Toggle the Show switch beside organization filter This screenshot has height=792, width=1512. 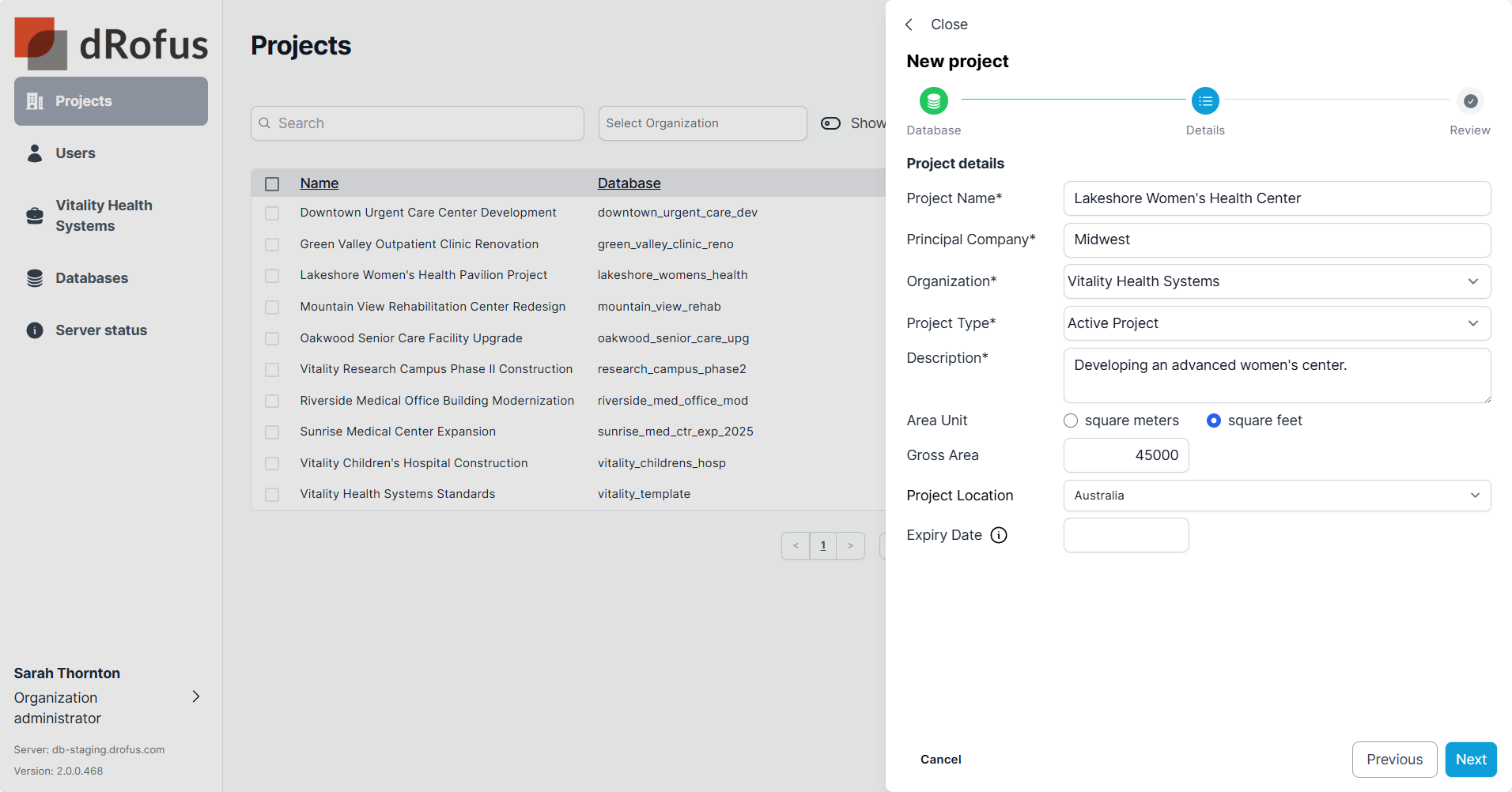(x=830, y=123)
